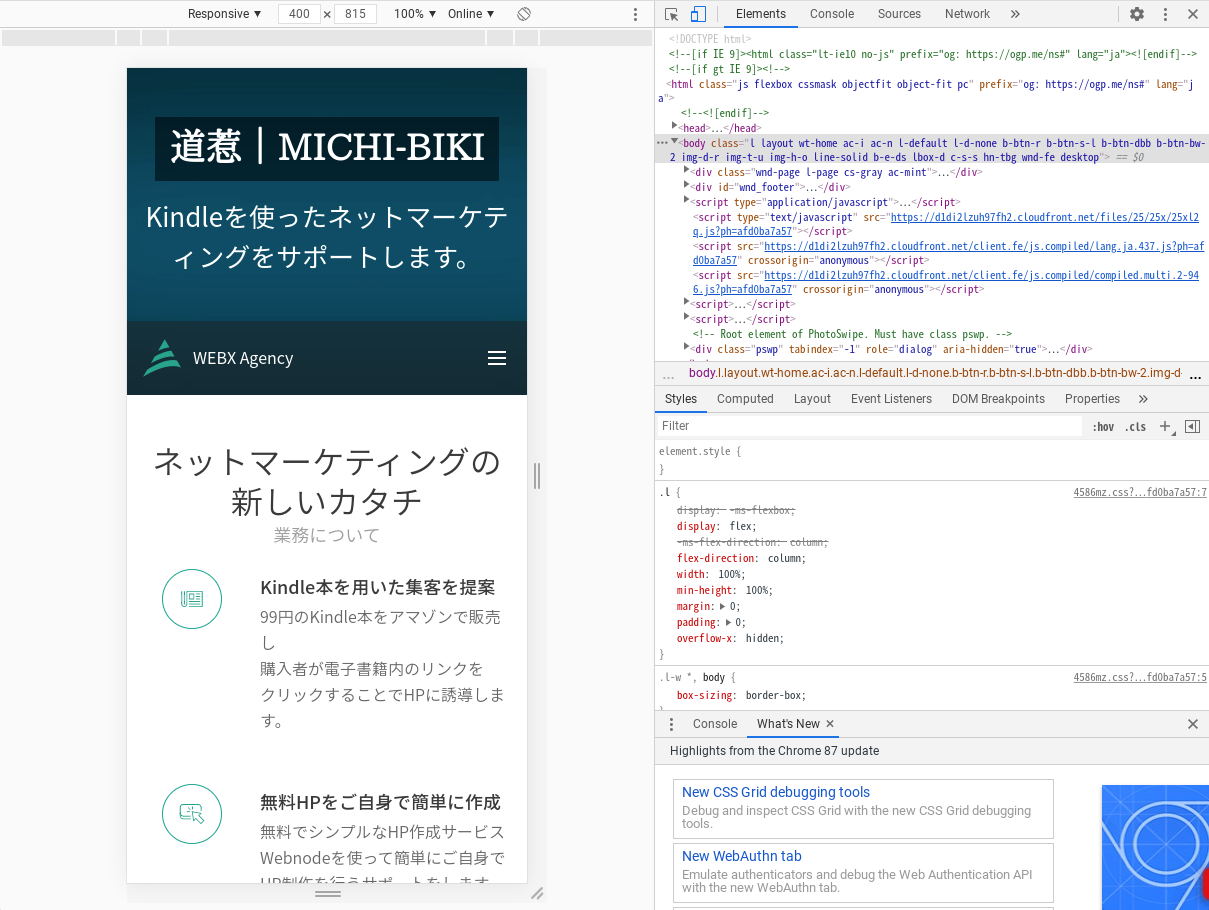
Task: Expand the head element in DOM tree
Action: (x=675, y=127)
